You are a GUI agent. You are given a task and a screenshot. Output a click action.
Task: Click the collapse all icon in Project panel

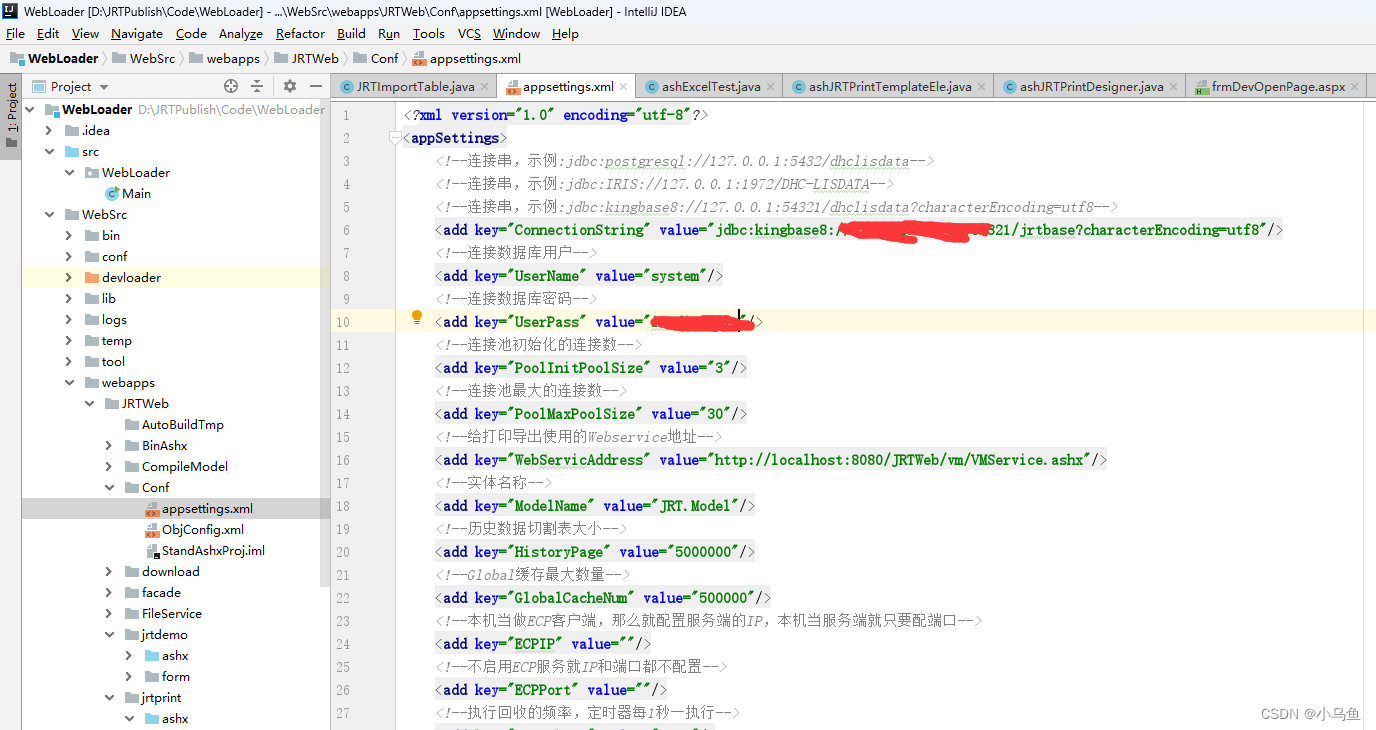[x=257, y=86]
